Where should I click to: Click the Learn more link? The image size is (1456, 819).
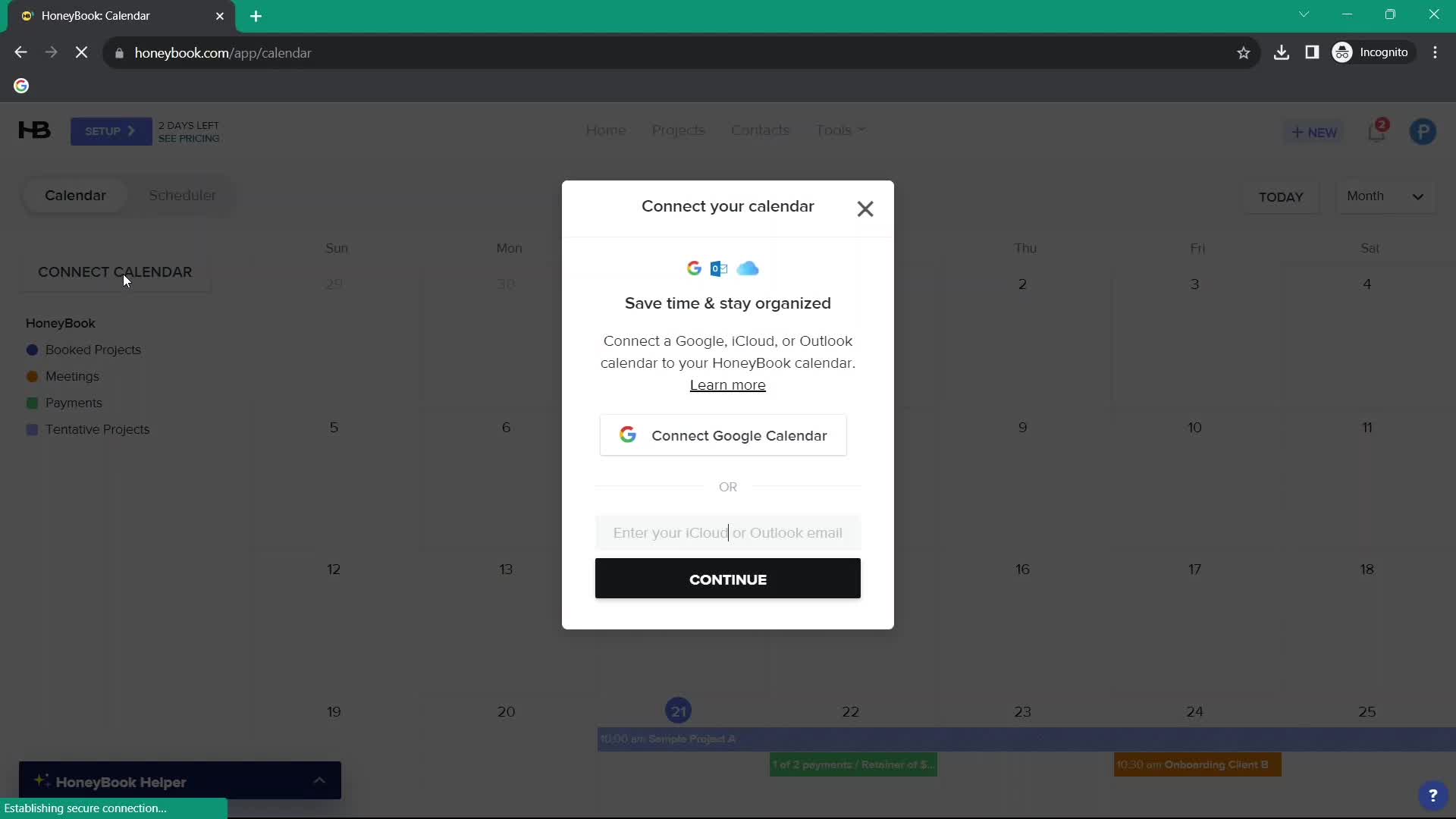pos(728,385)
